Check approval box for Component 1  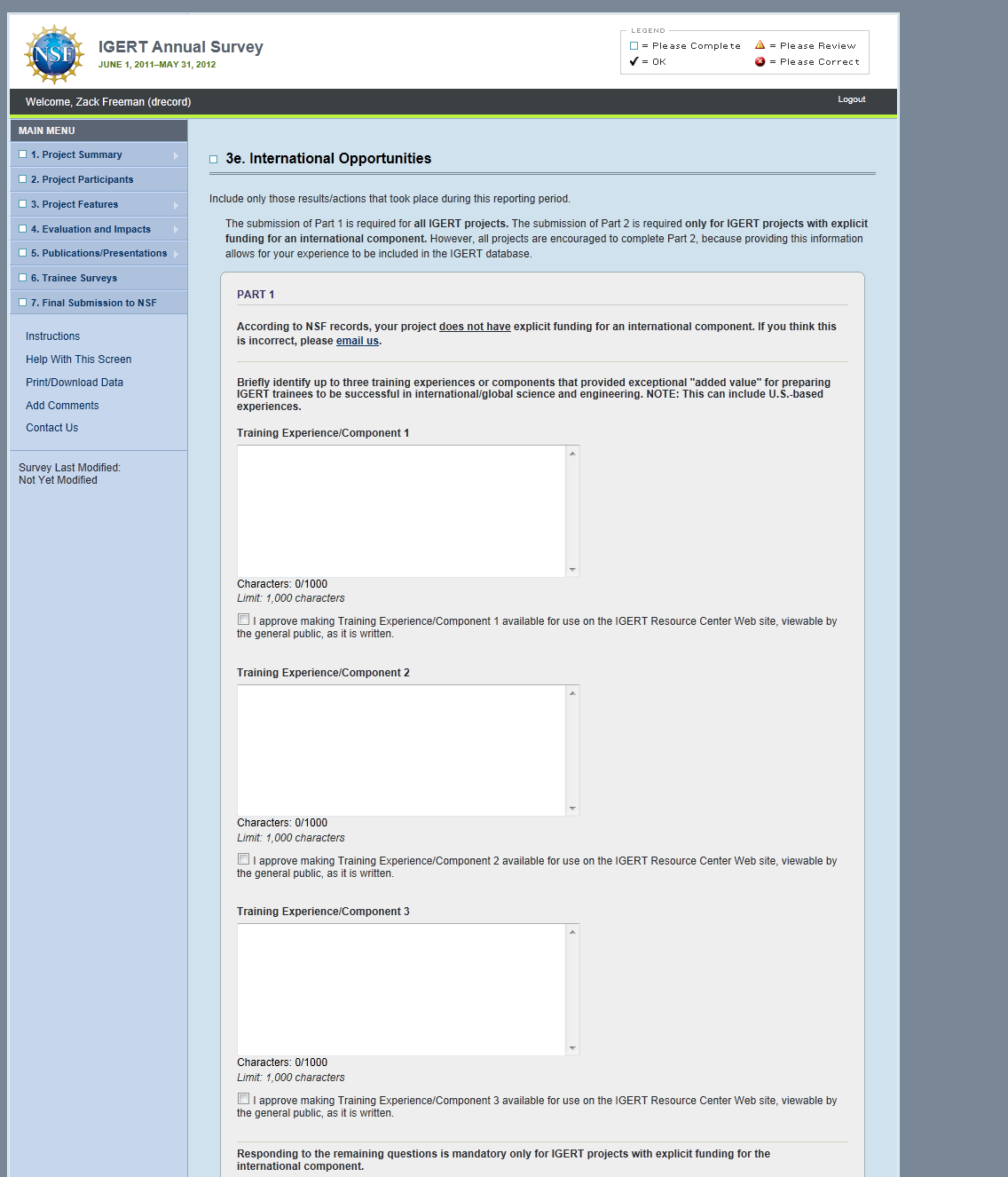click(243, 620)
